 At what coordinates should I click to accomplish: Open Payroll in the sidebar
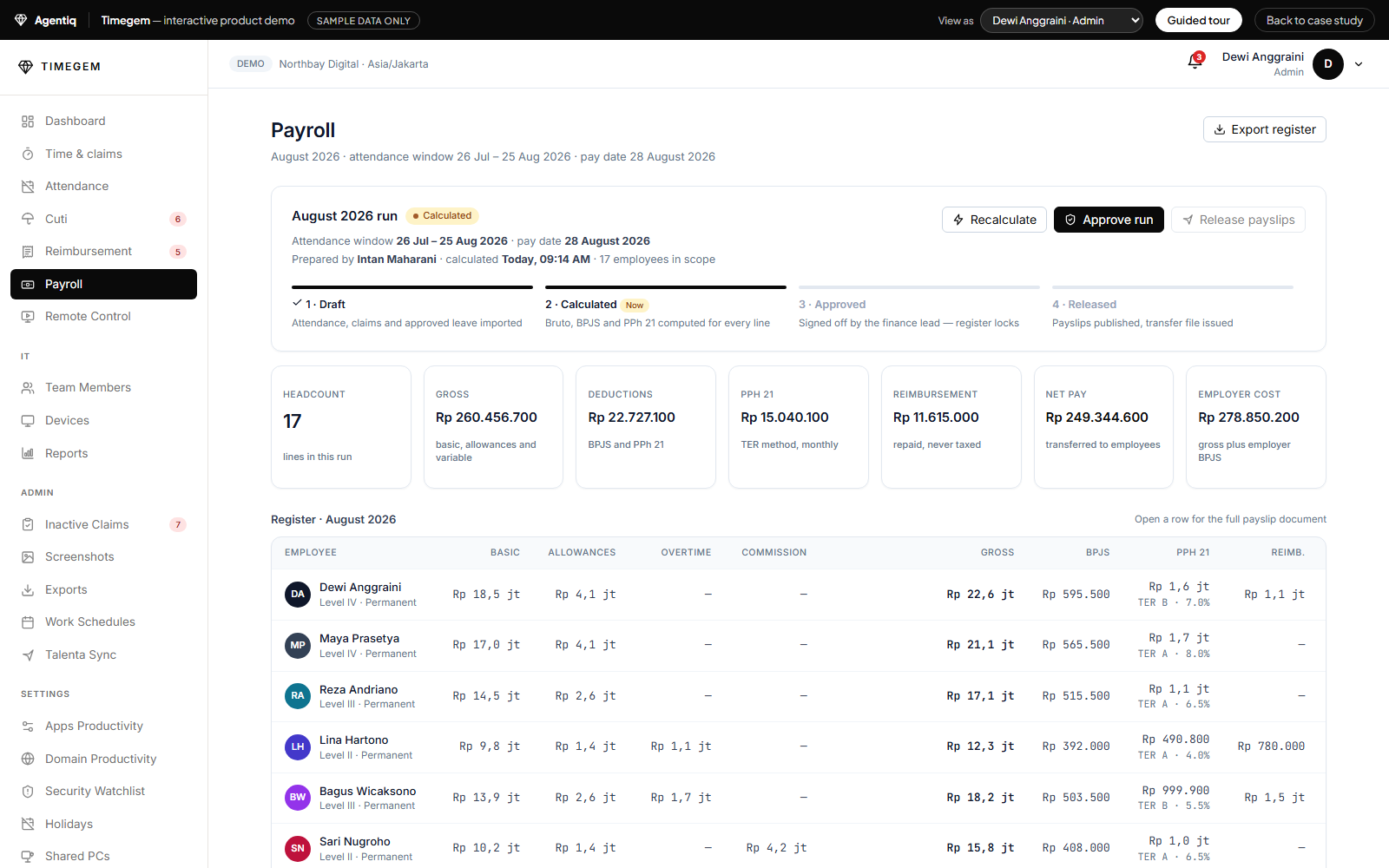click(x=103, y=284)
